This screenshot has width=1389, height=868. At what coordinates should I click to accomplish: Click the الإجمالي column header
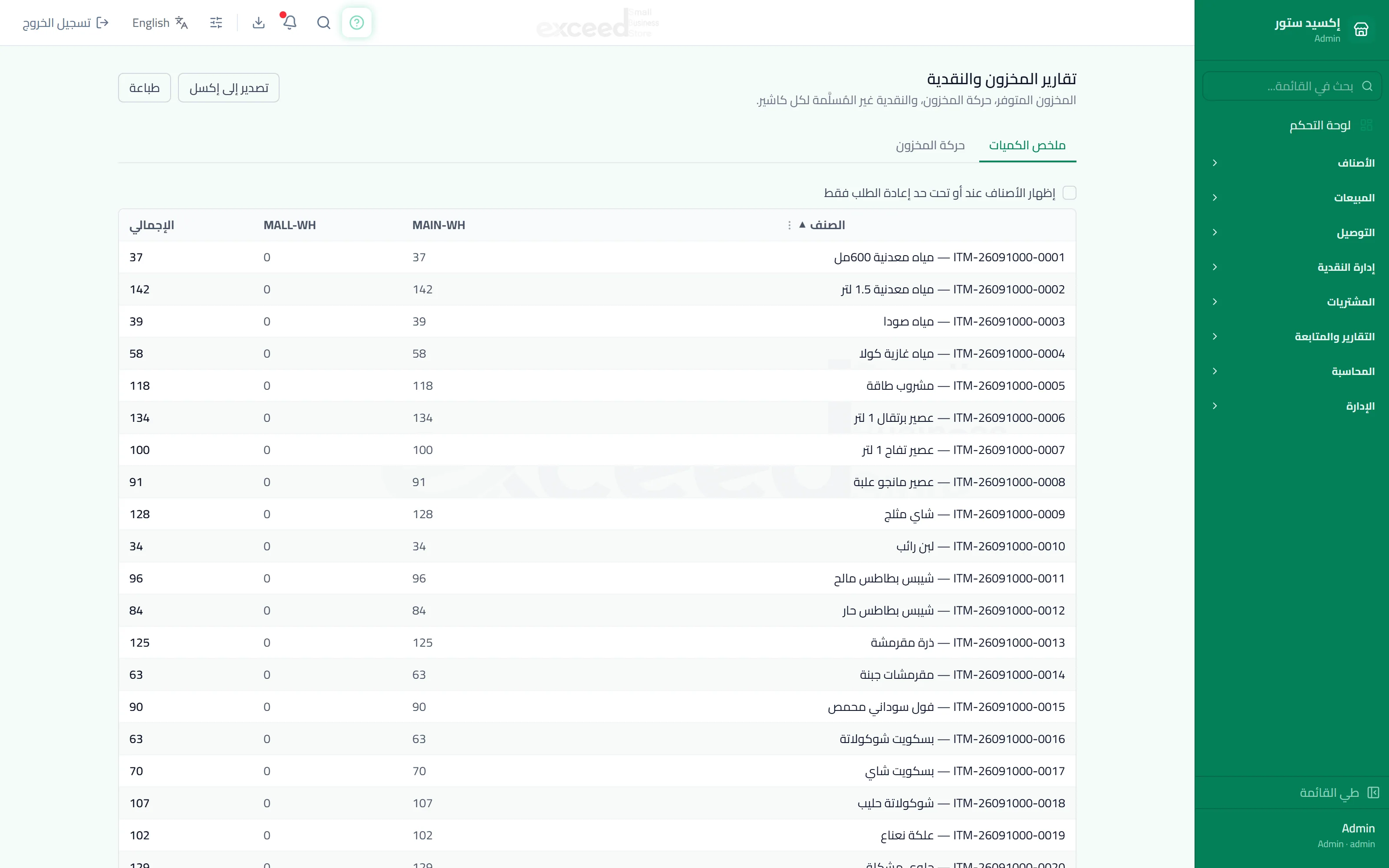pos(151,225)
